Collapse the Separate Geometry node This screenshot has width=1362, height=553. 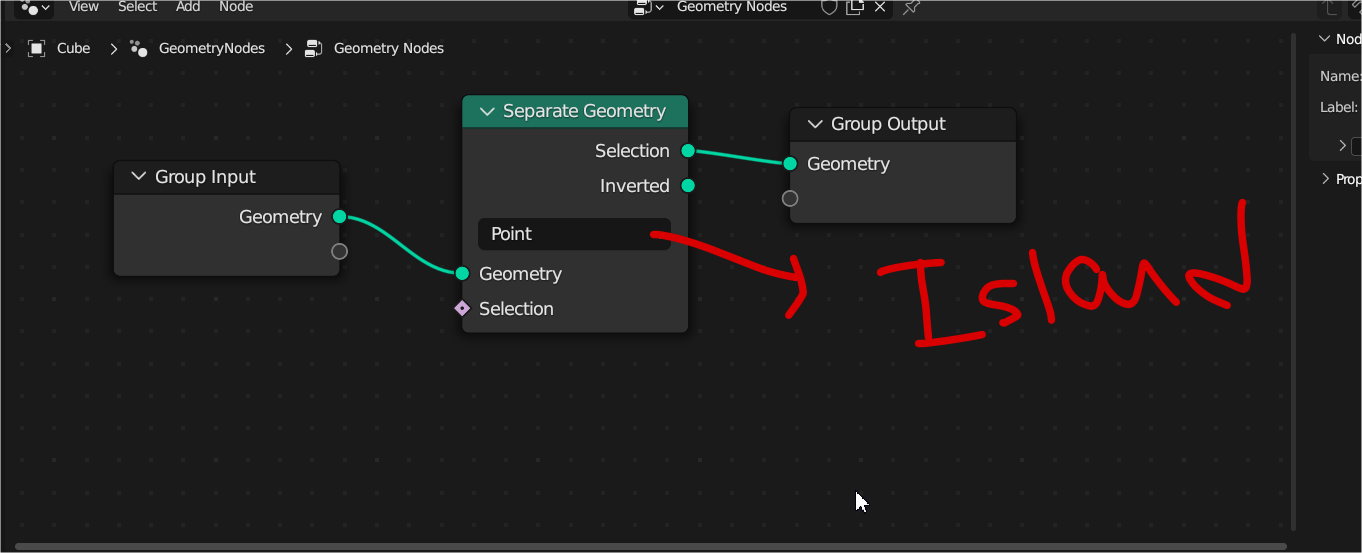pos(487,111)
